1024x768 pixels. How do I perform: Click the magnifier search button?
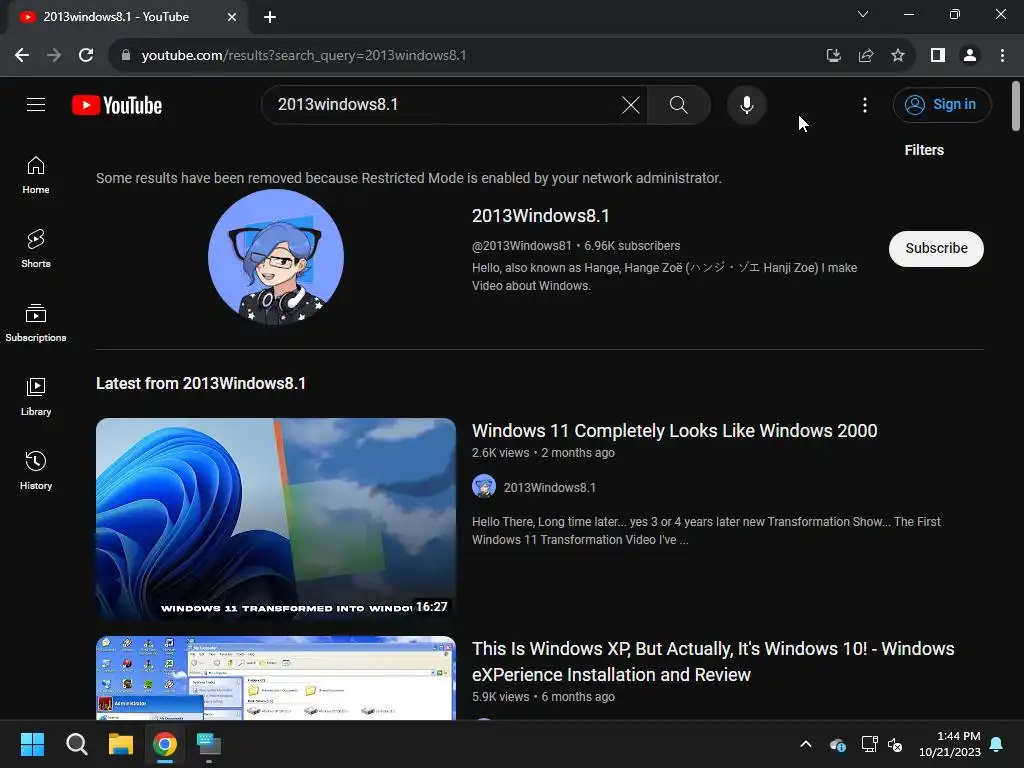[x=679, y=104]
